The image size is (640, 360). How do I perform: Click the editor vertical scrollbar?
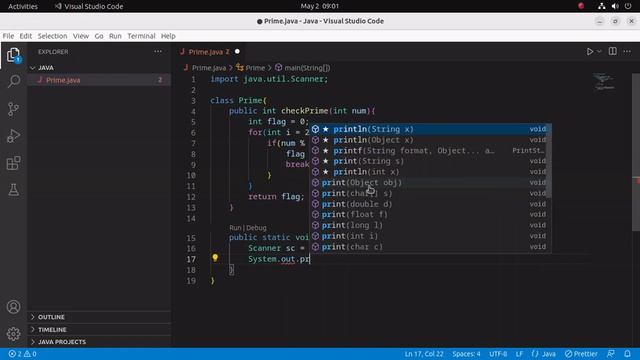(x=636, y=152)
